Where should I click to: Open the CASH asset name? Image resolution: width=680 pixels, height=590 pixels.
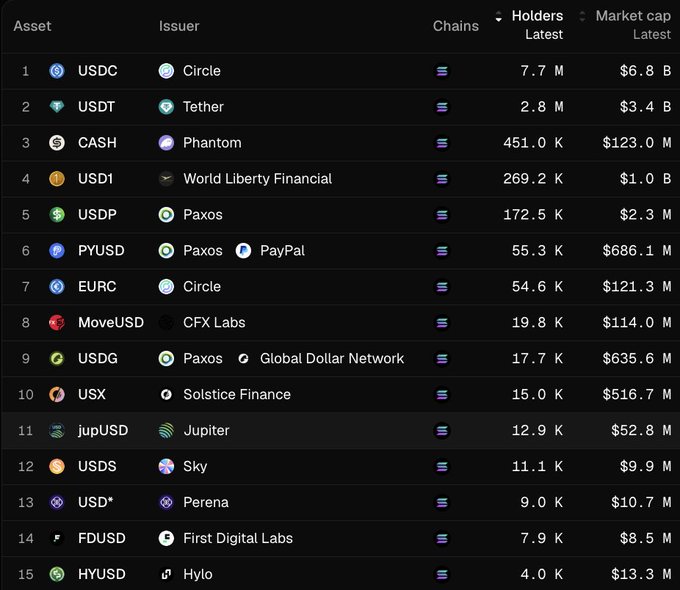97,143
